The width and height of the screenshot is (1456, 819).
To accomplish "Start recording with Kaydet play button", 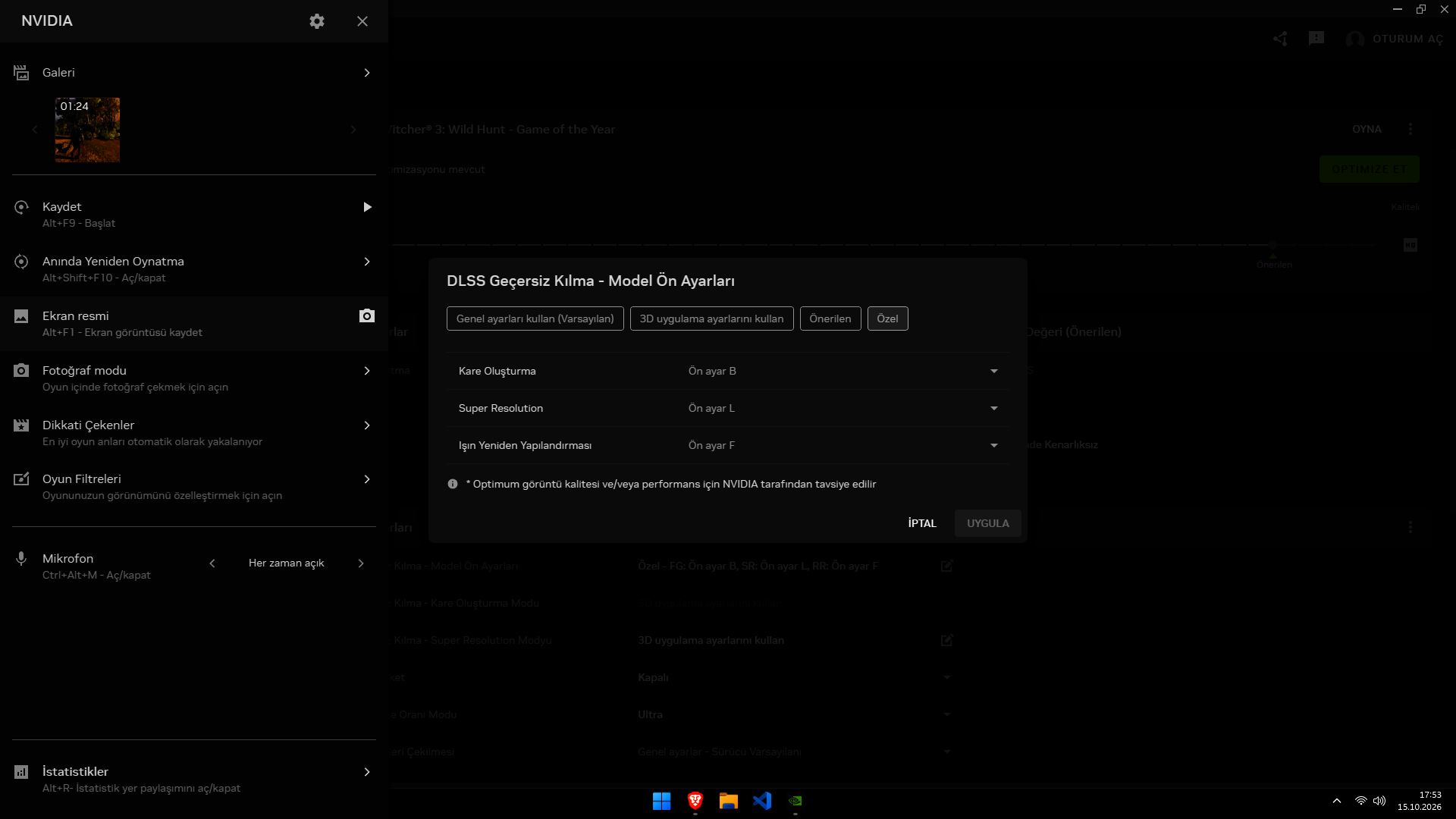I will (367, 207).
